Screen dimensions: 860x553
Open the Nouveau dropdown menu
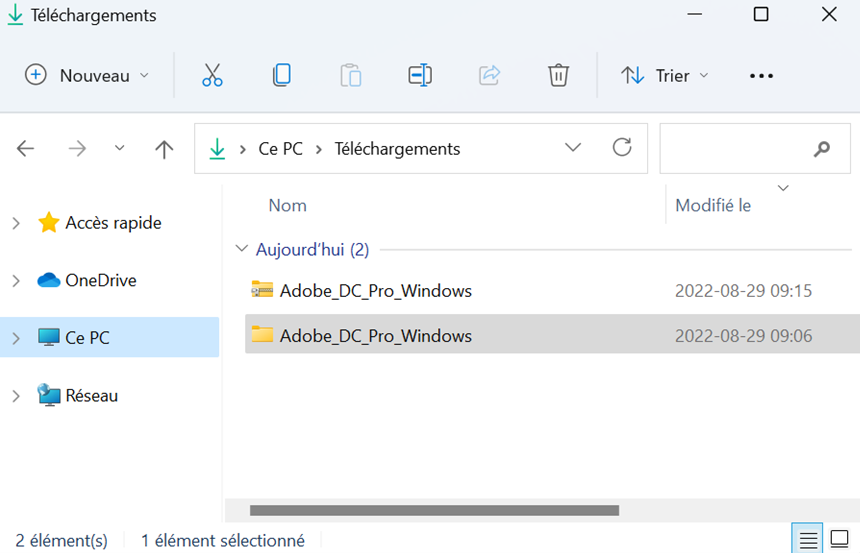click(x=87, y=75)
